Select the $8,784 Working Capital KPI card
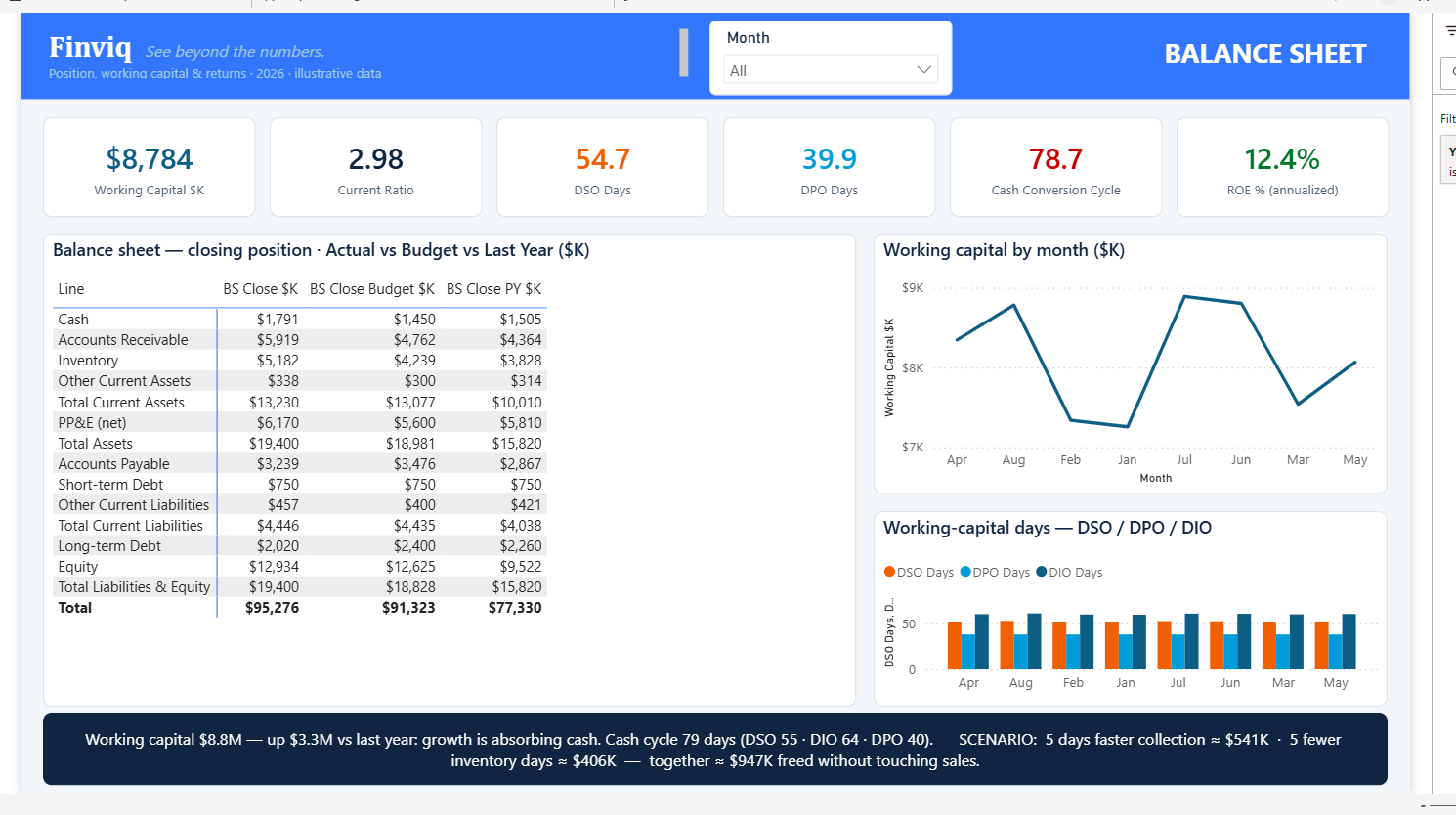 pyautogui.click(x=150, y=167)
